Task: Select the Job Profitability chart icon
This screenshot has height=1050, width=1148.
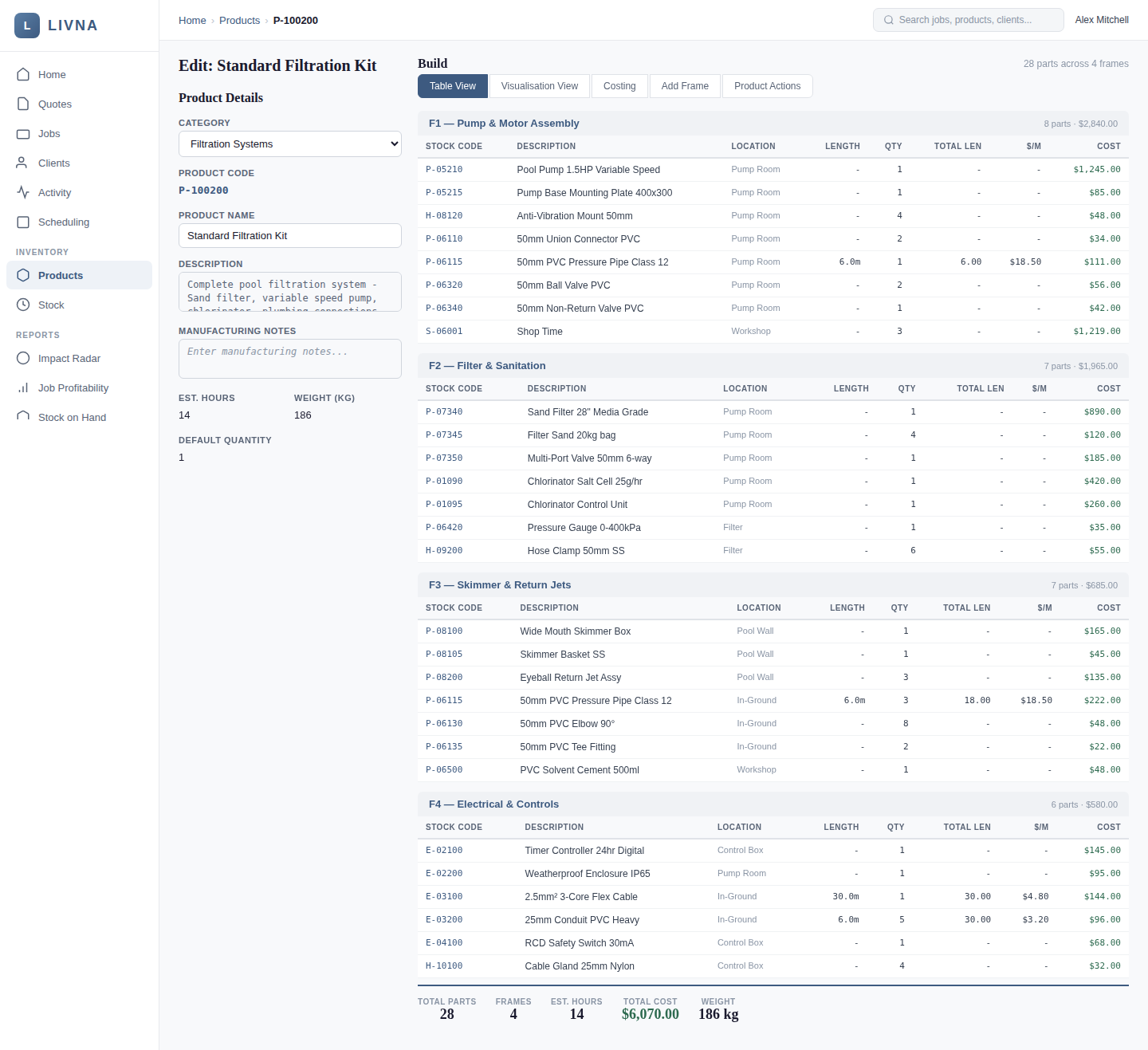Action: click(x=24, y=387)
